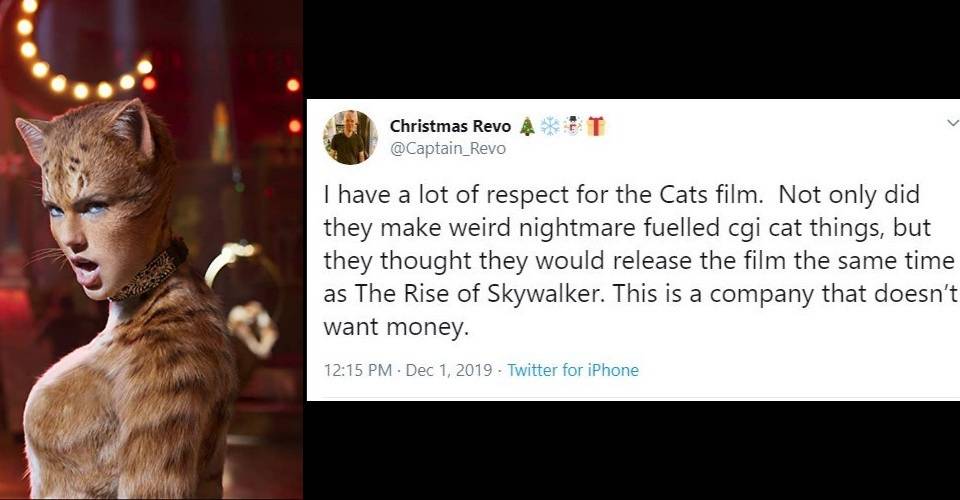
Task: Click the "Twitter for iPhone" source link
Action: pos(573,370)
